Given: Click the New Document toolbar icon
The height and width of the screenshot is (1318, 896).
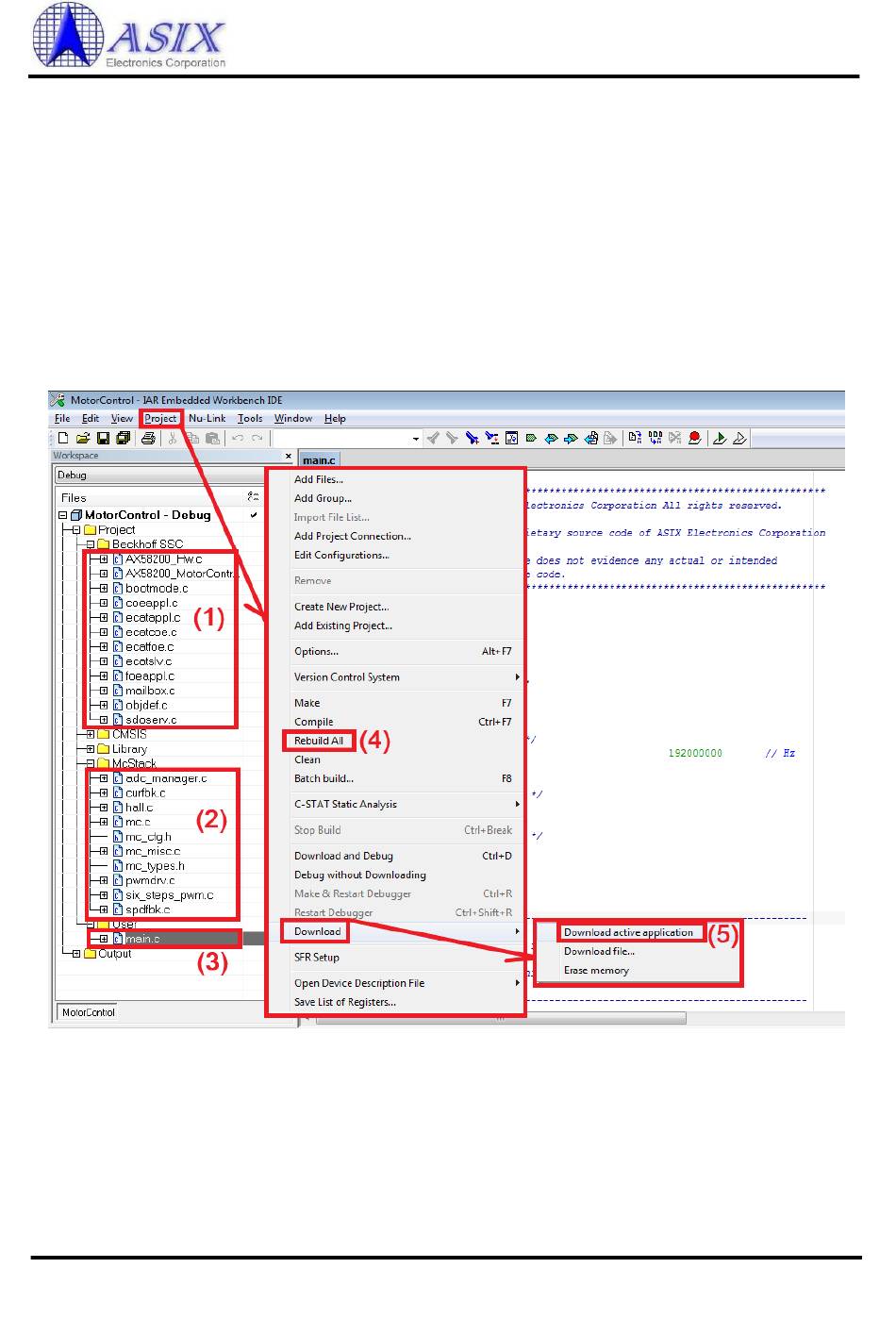Looking at the screenshot, I should [63, 438].
